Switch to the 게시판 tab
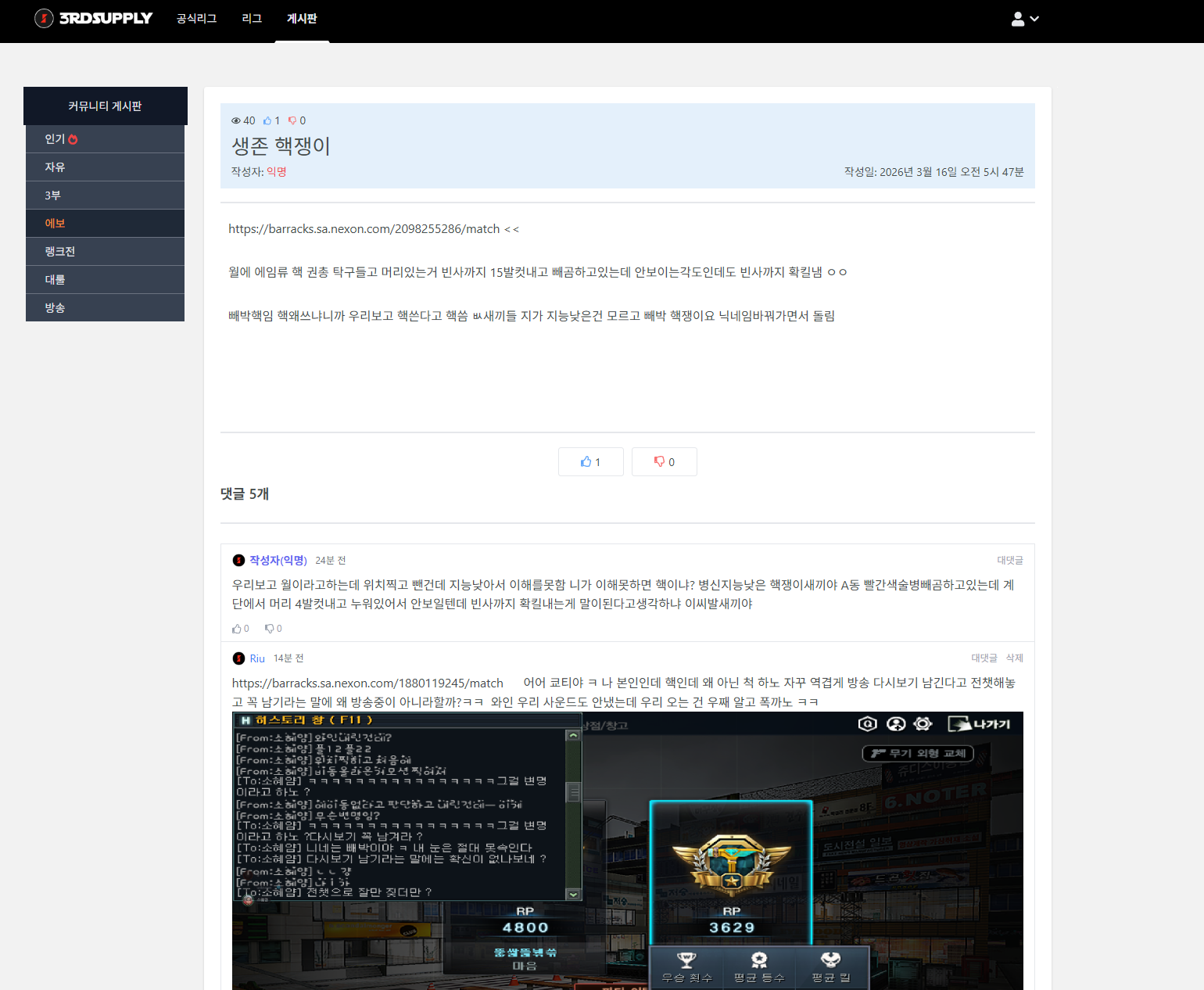The height and width of the screenshot is (990, 1204). click(302, 19)
